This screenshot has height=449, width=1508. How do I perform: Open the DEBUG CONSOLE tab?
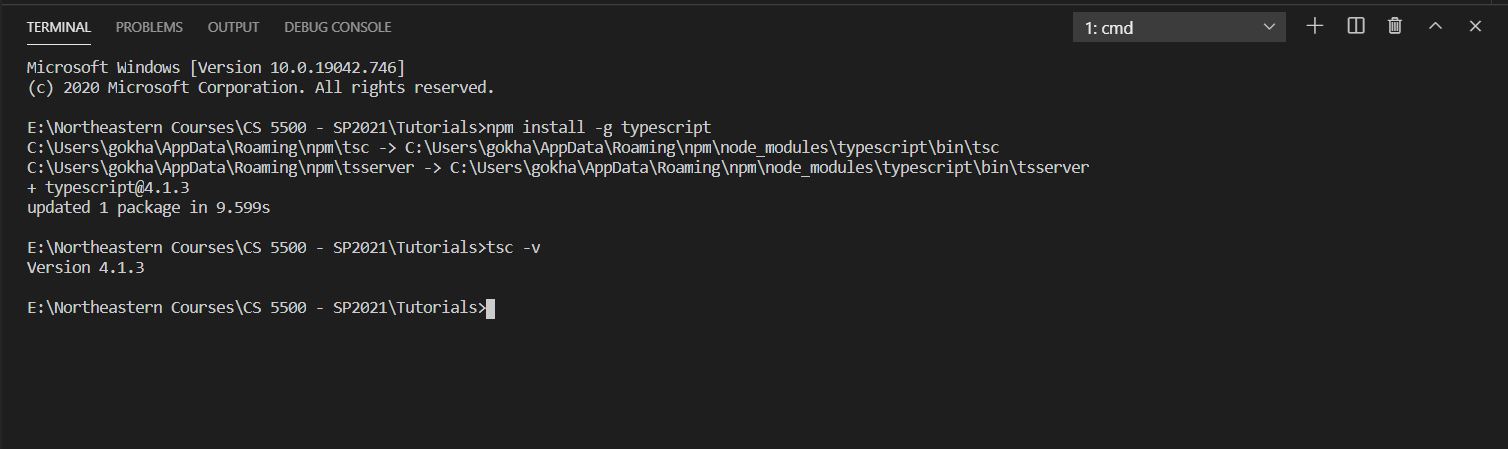click(x=338, y=27)
